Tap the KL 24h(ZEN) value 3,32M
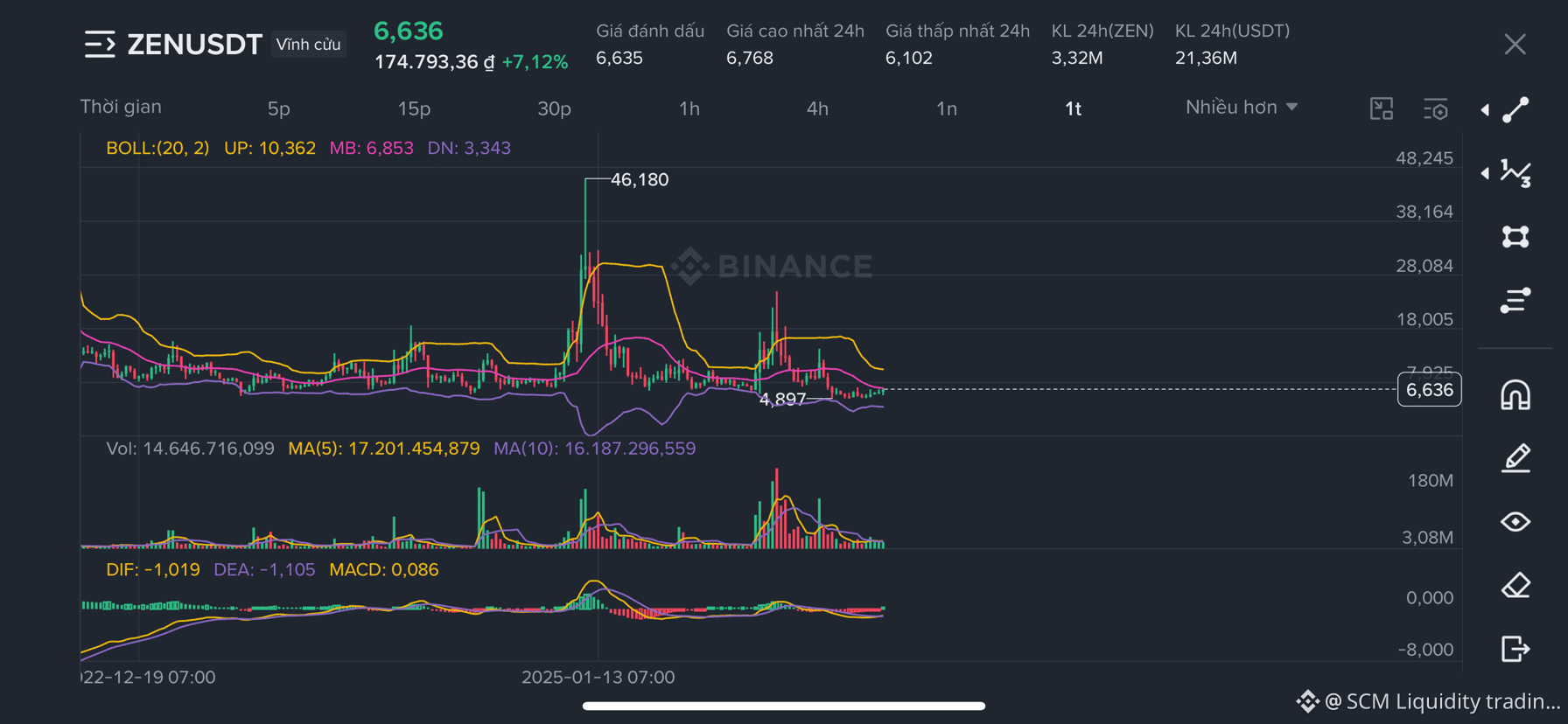The height and width of the screenshot is (724, 1568). 1077,58
